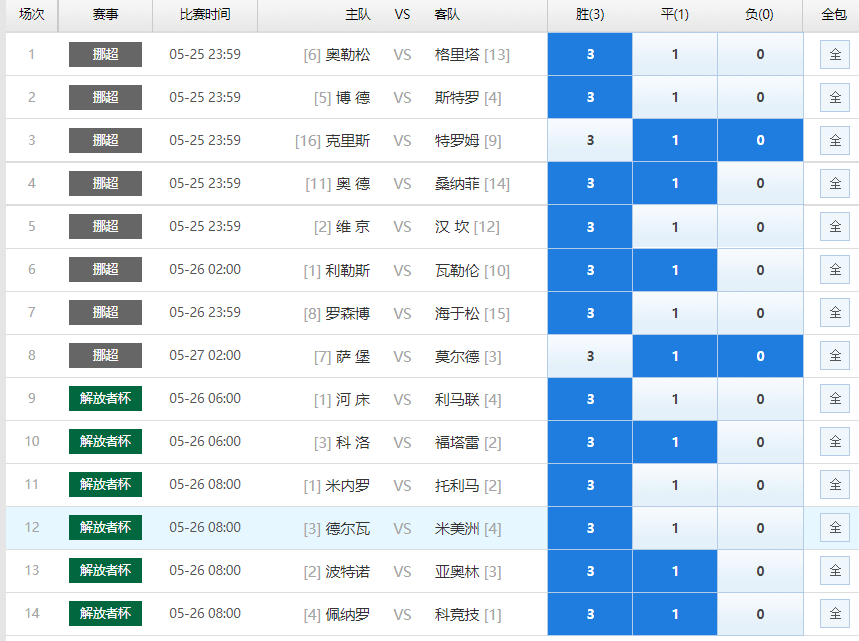Deselect loss (0) for match 3 特罗姆
859x641 pixels.
(760, 140)
